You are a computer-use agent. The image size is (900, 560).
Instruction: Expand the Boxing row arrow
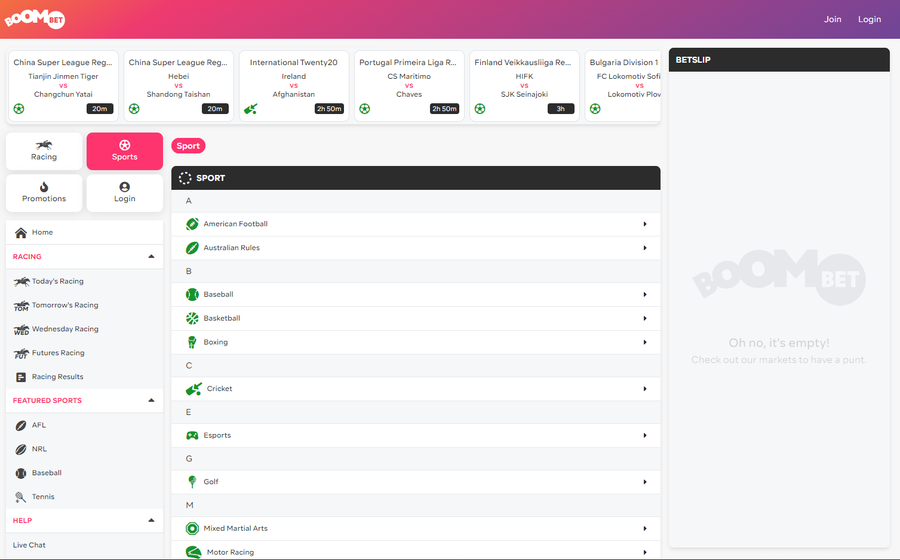(x=645, y=342)
